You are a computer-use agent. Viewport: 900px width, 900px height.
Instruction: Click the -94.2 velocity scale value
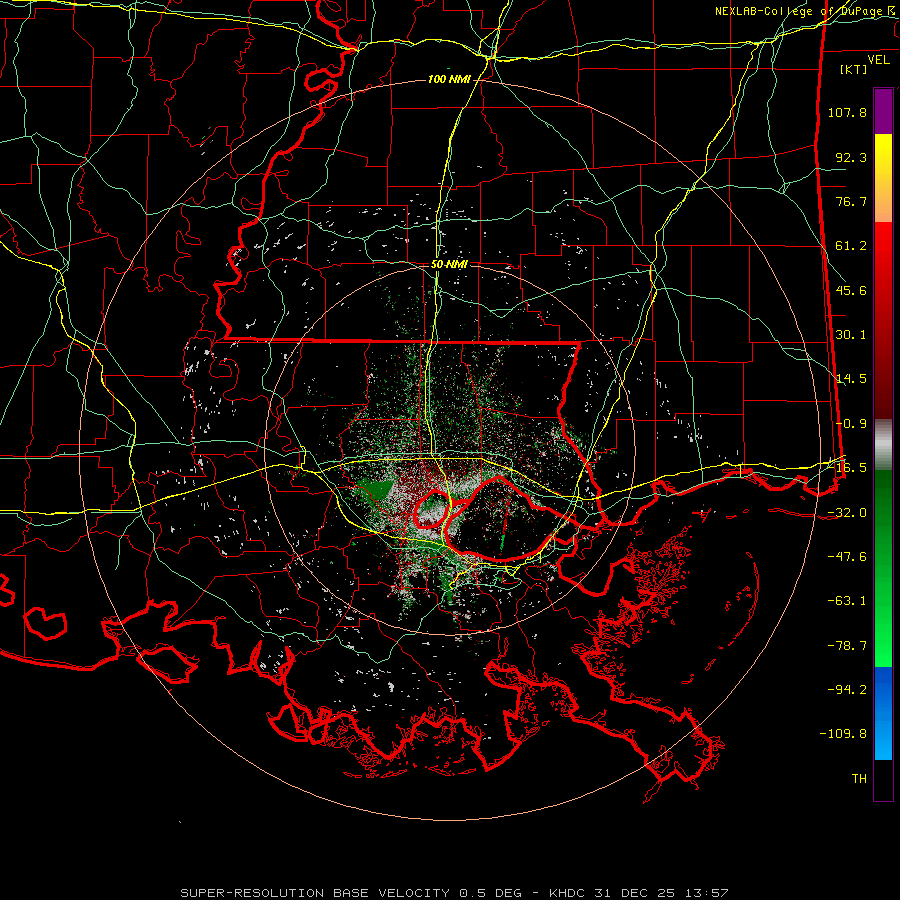[x=847, y=689]
